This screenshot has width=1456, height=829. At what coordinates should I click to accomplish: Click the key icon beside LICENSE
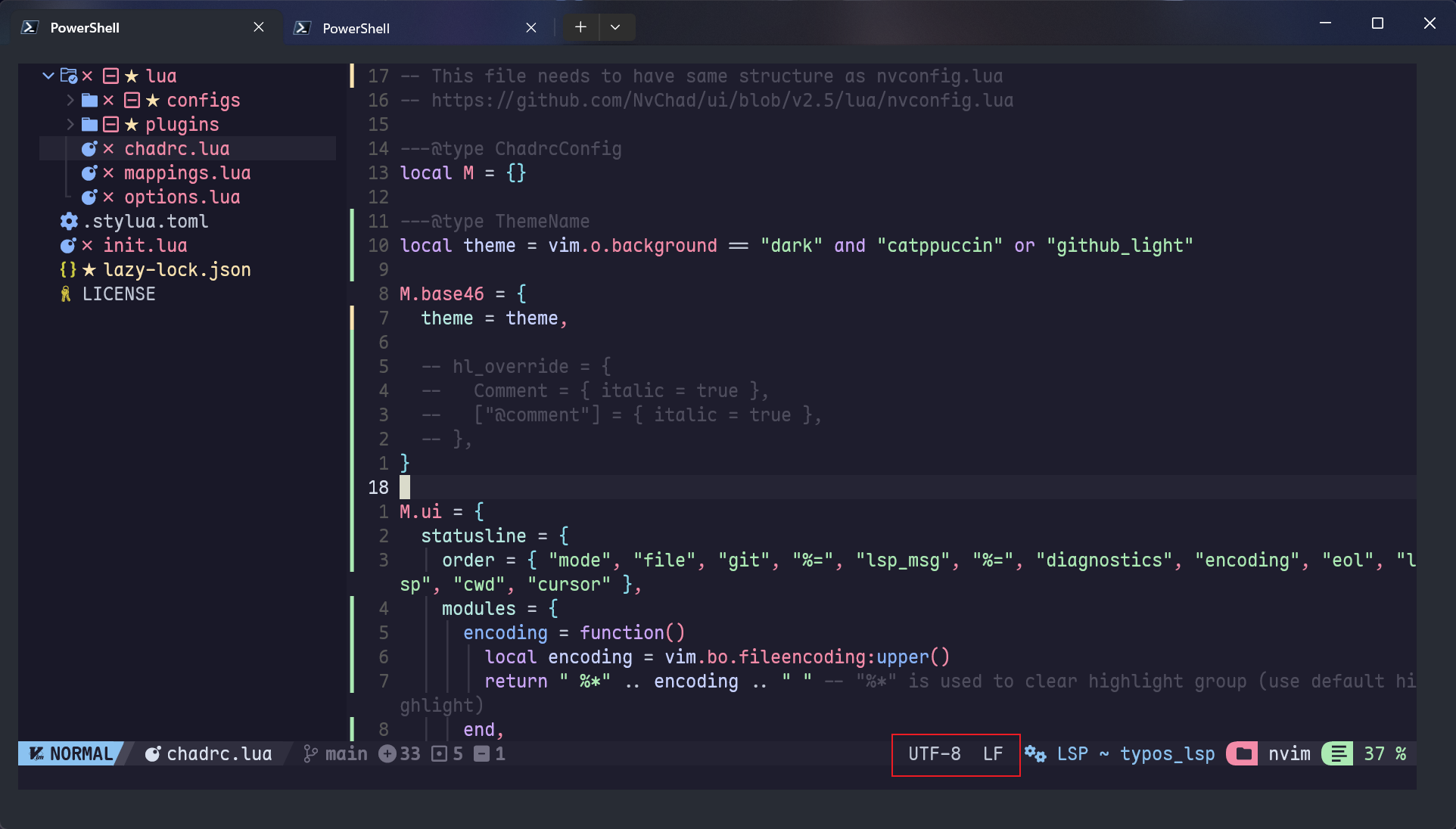tap(65, 293)
